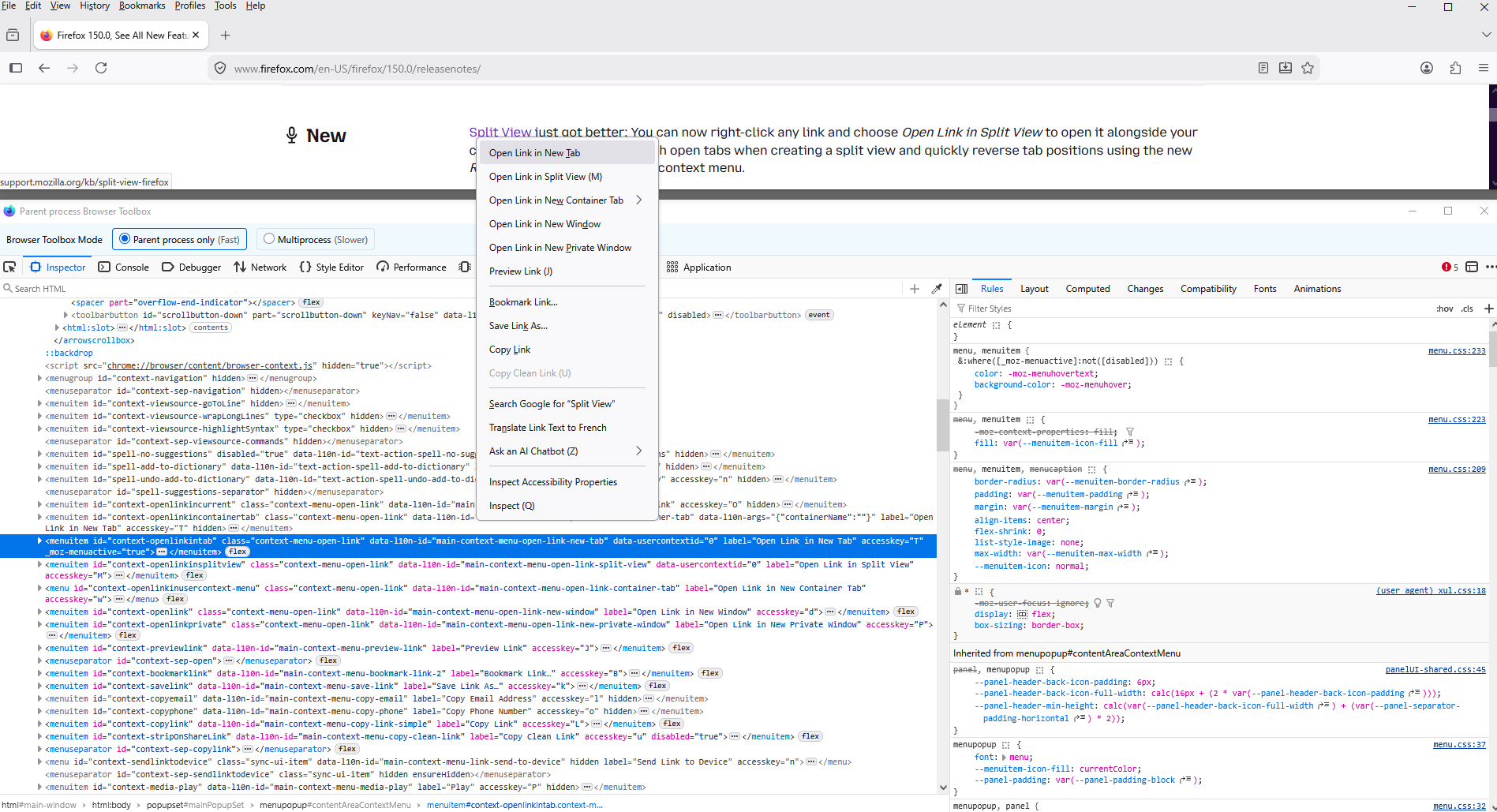
Task: Open the Firefox extensions puzzle icon
Action: [1455, 68]
